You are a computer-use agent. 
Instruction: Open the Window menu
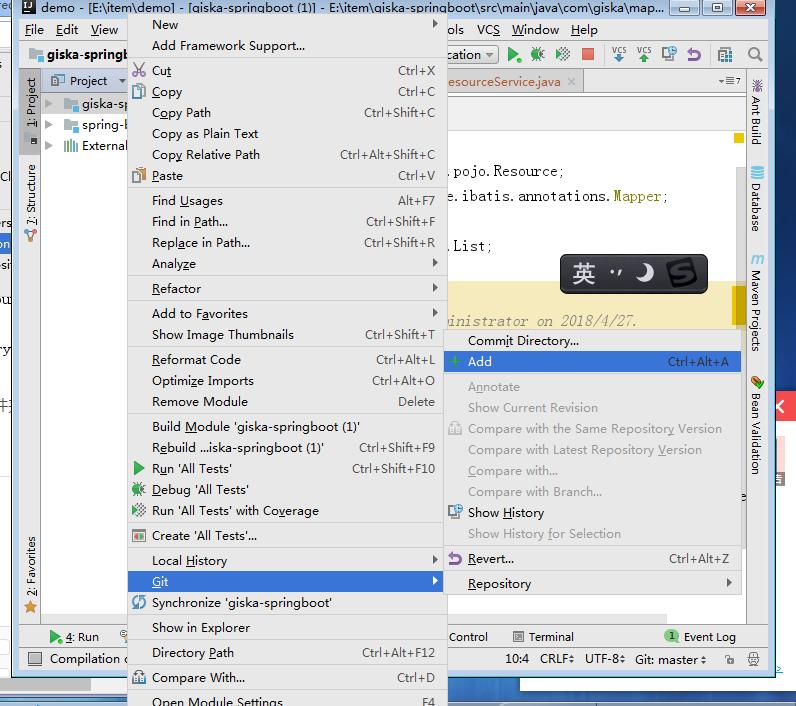click(535, 30)
